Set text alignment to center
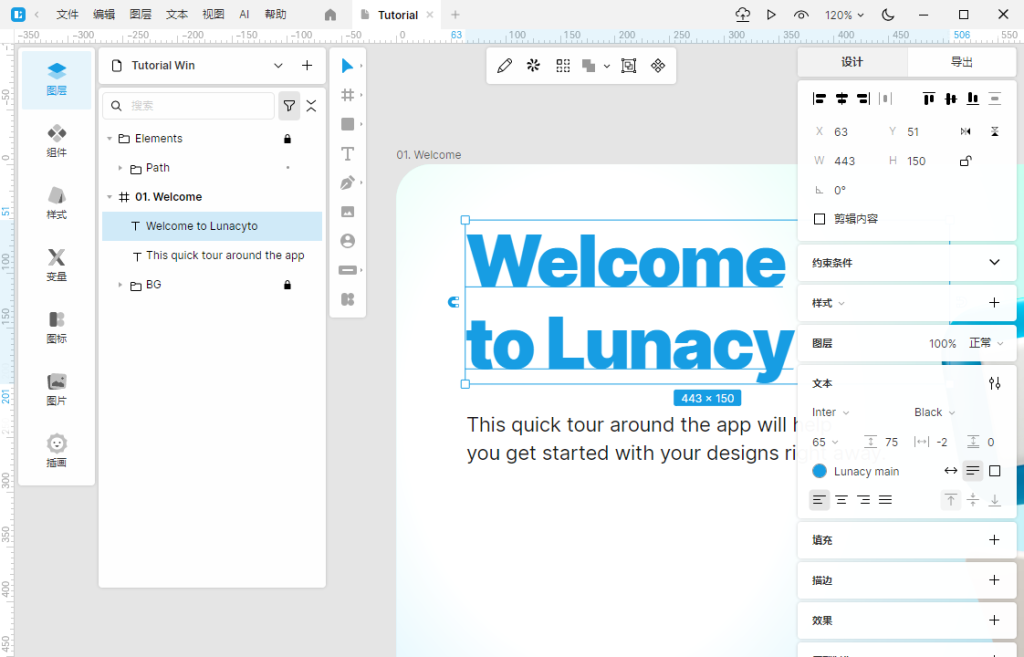Viewport: 1024px width, 657px height. point(842,500)
